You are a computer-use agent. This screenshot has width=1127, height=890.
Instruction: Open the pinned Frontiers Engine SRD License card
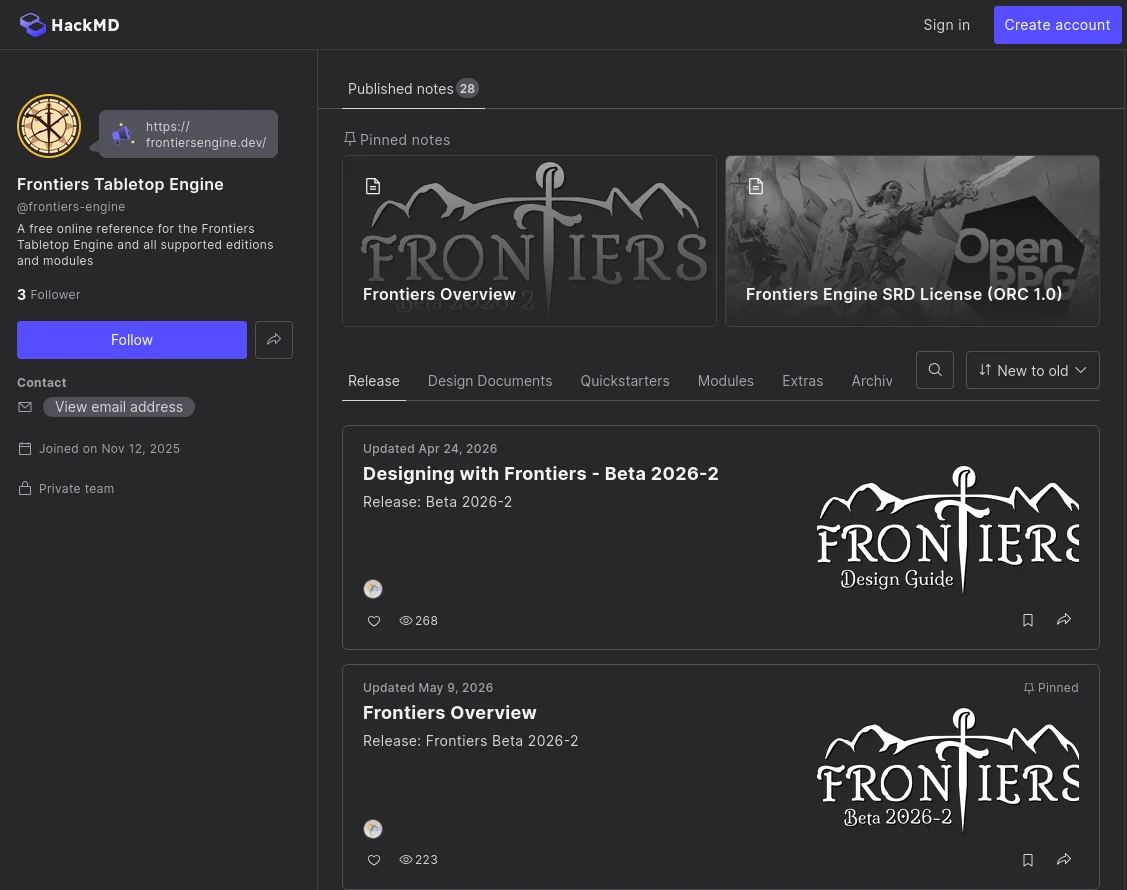(912, 241)
